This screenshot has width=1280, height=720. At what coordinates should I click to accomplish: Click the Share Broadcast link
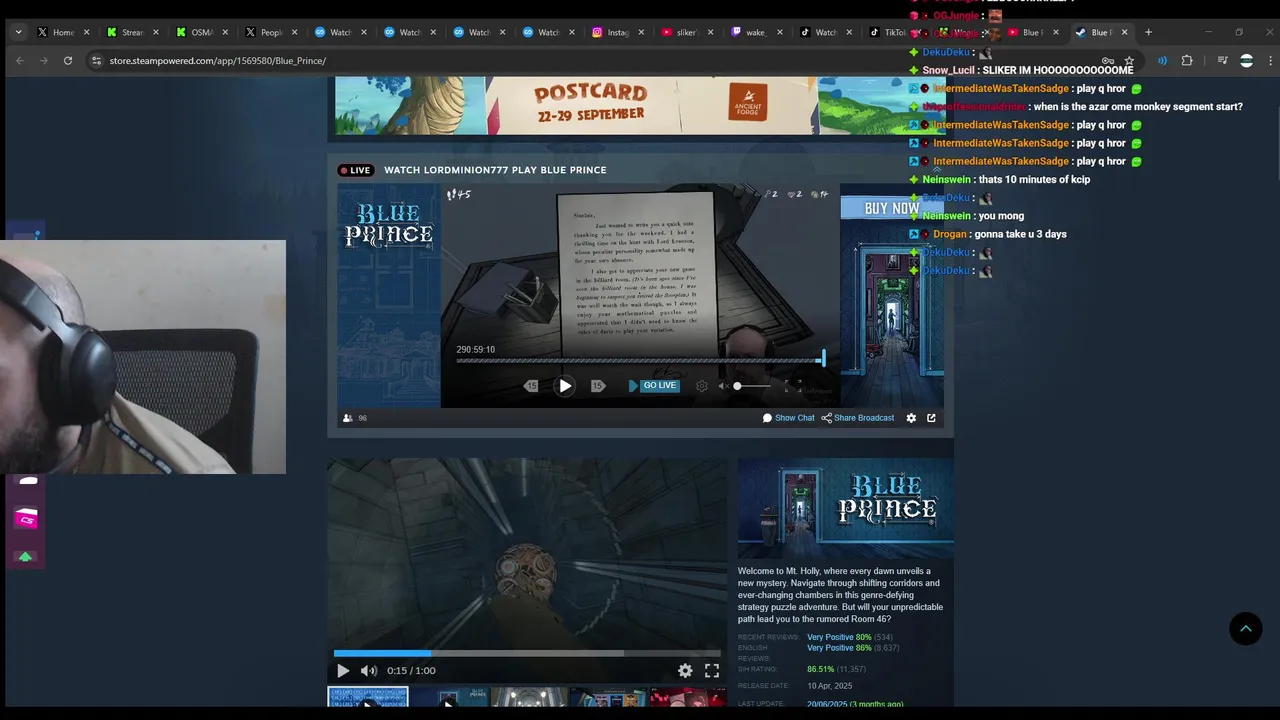pyautogui.click(x=858, y=418)
